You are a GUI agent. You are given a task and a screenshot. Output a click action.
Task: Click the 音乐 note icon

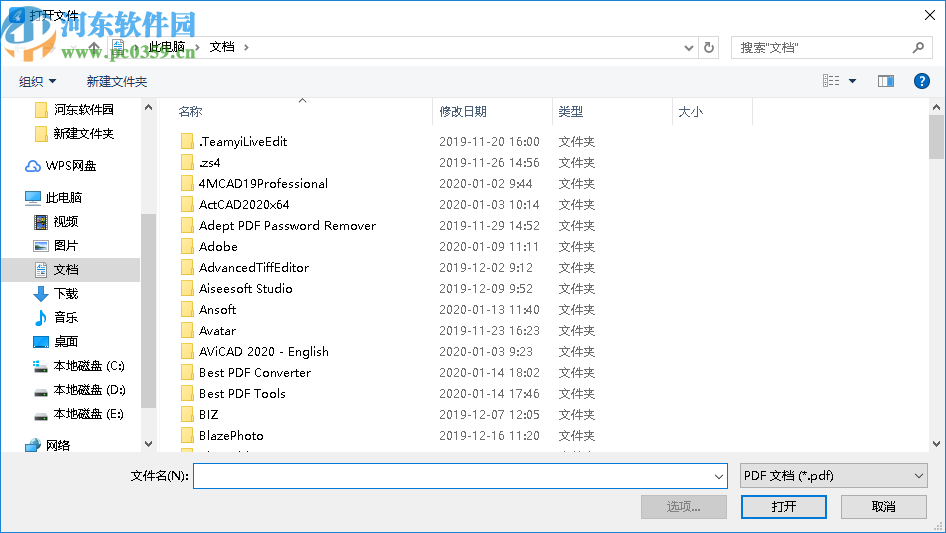(x=40, y=318)
